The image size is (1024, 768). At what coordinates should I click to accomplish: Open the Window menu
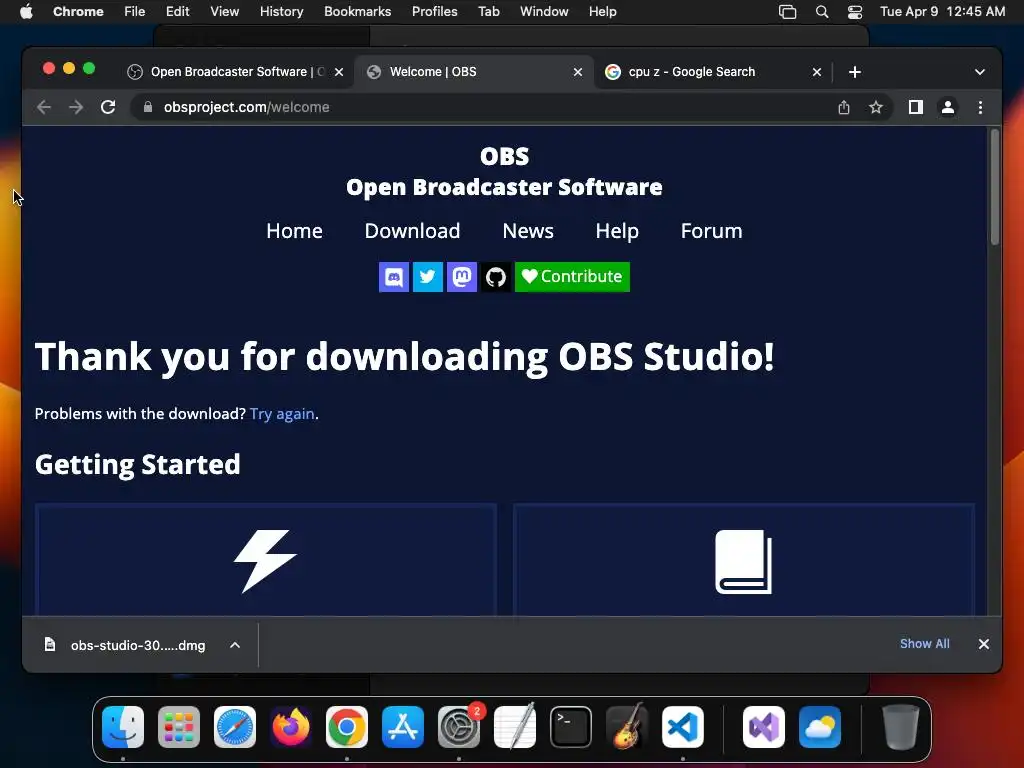tap(544, 12)
